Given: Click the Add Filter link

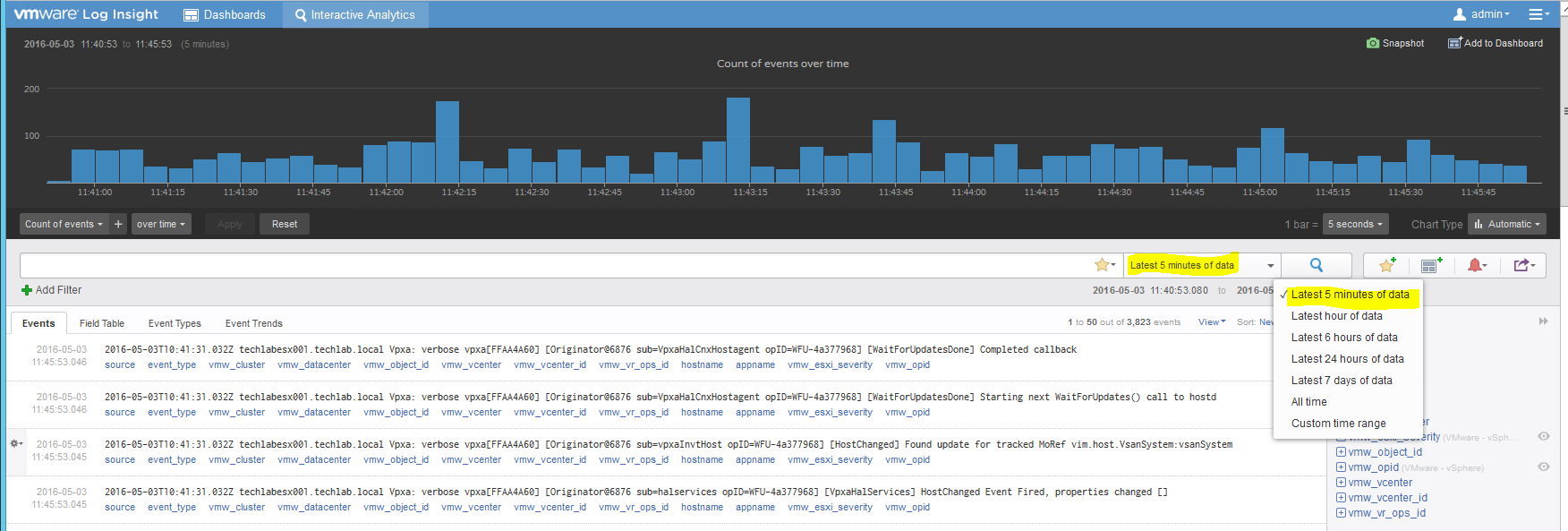Looking at the screenshot, I should click(52, 290).
